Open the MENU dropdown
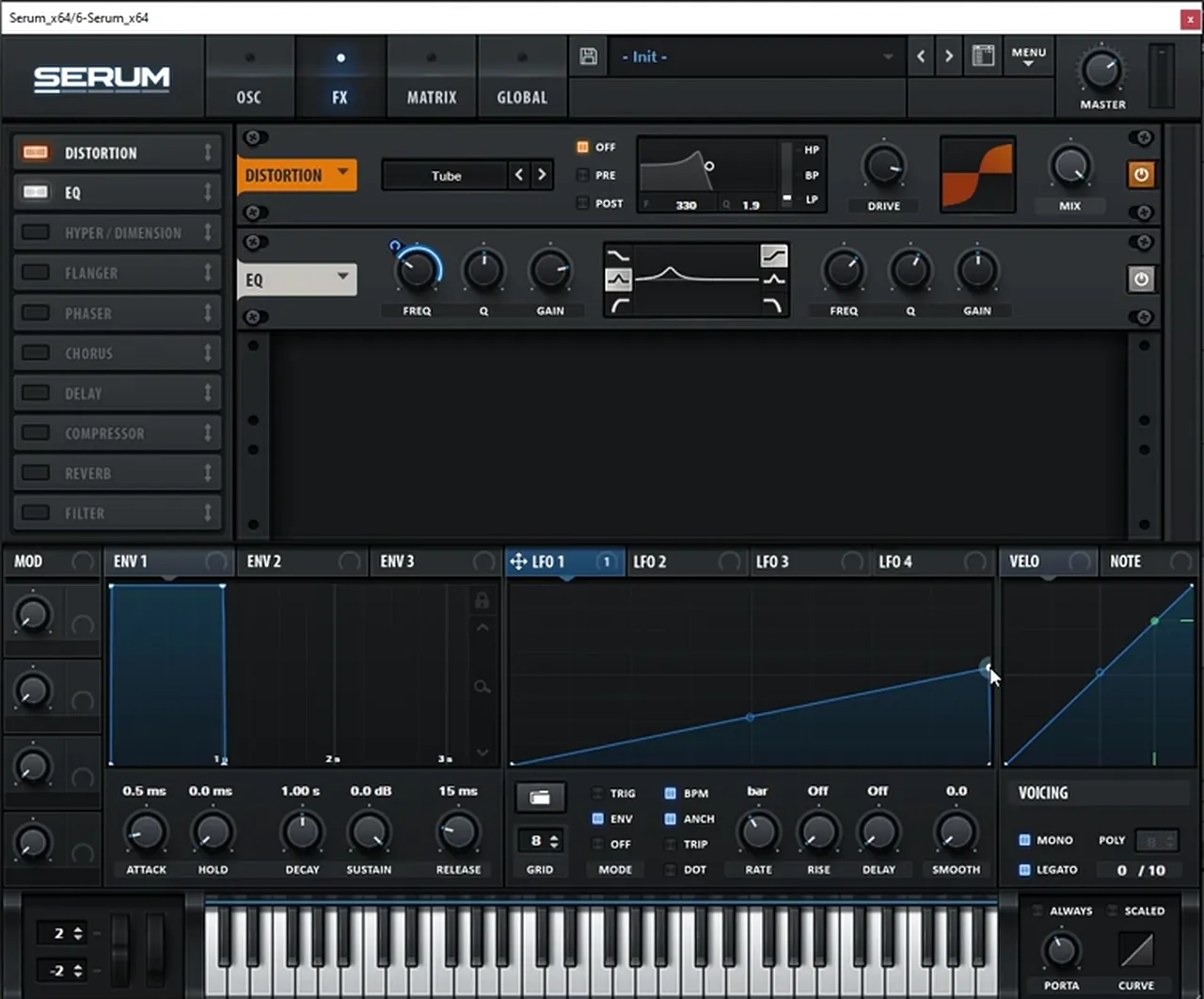This screenshot has height=999, width=1204. (x=1028, y=56)
